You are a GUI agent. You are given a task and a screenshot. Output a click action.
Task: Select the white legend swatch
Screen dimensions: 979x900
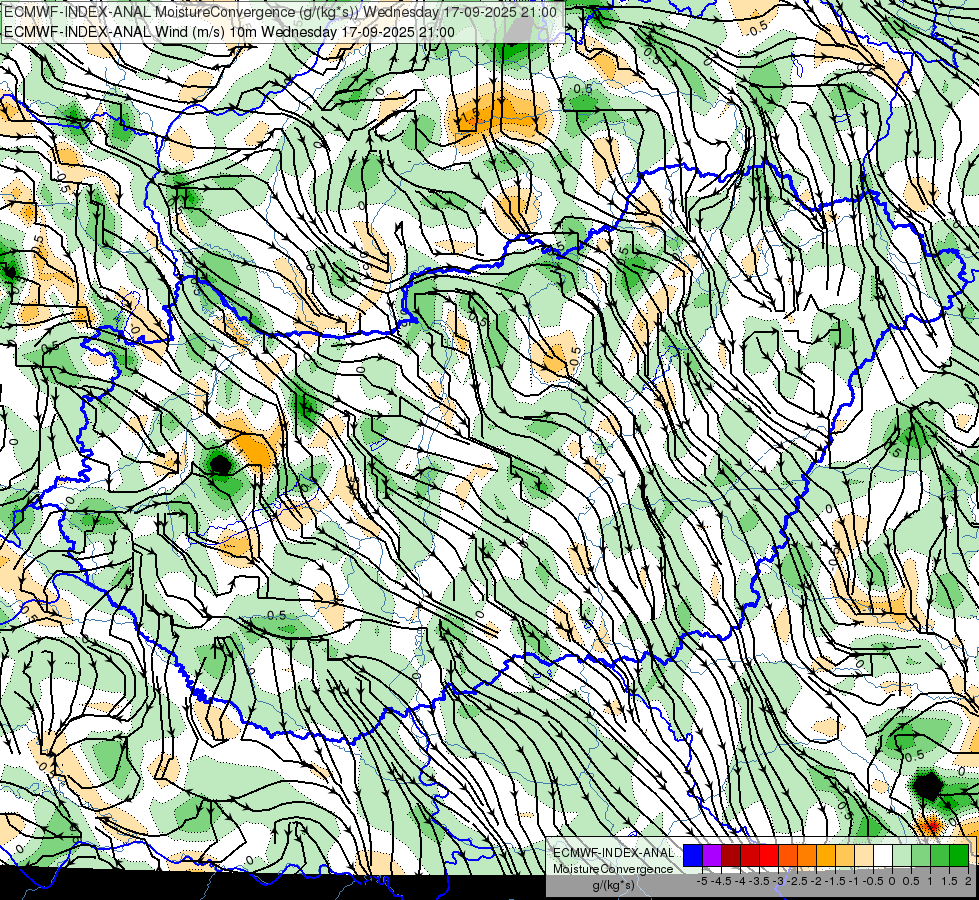click(883, 856)
